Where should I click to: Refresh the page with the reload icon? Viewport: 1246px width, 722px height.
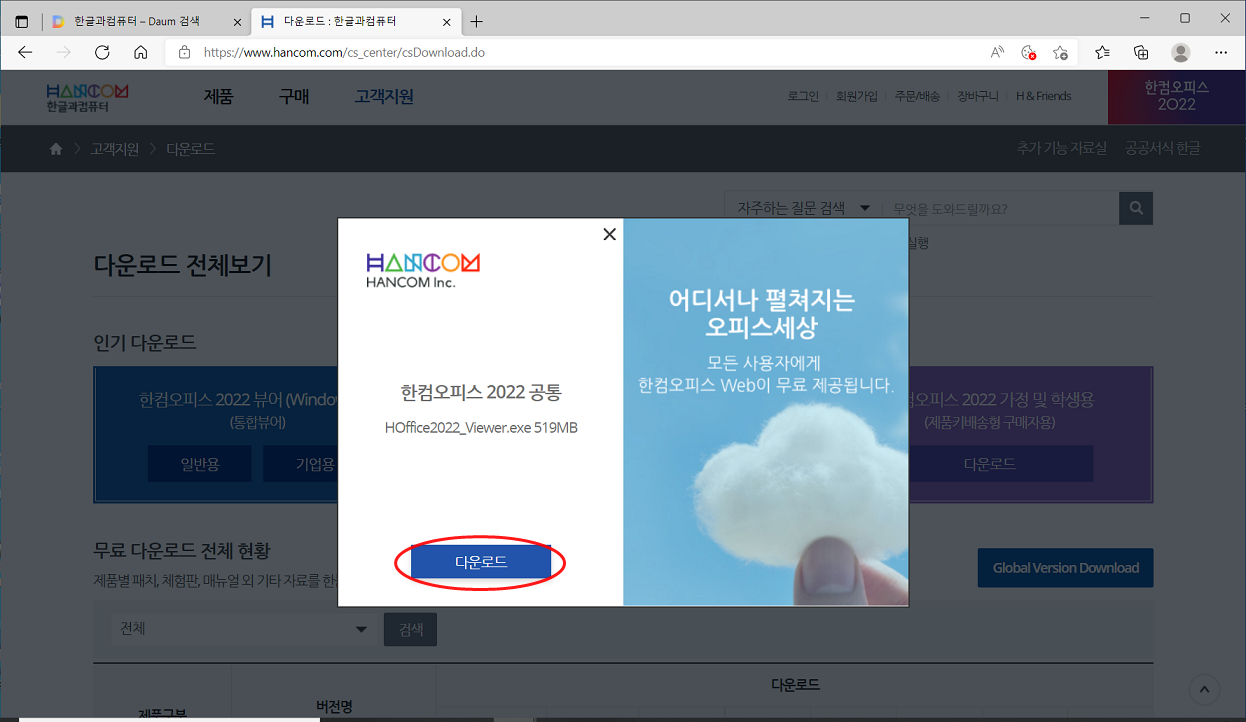tap(102, 52)
